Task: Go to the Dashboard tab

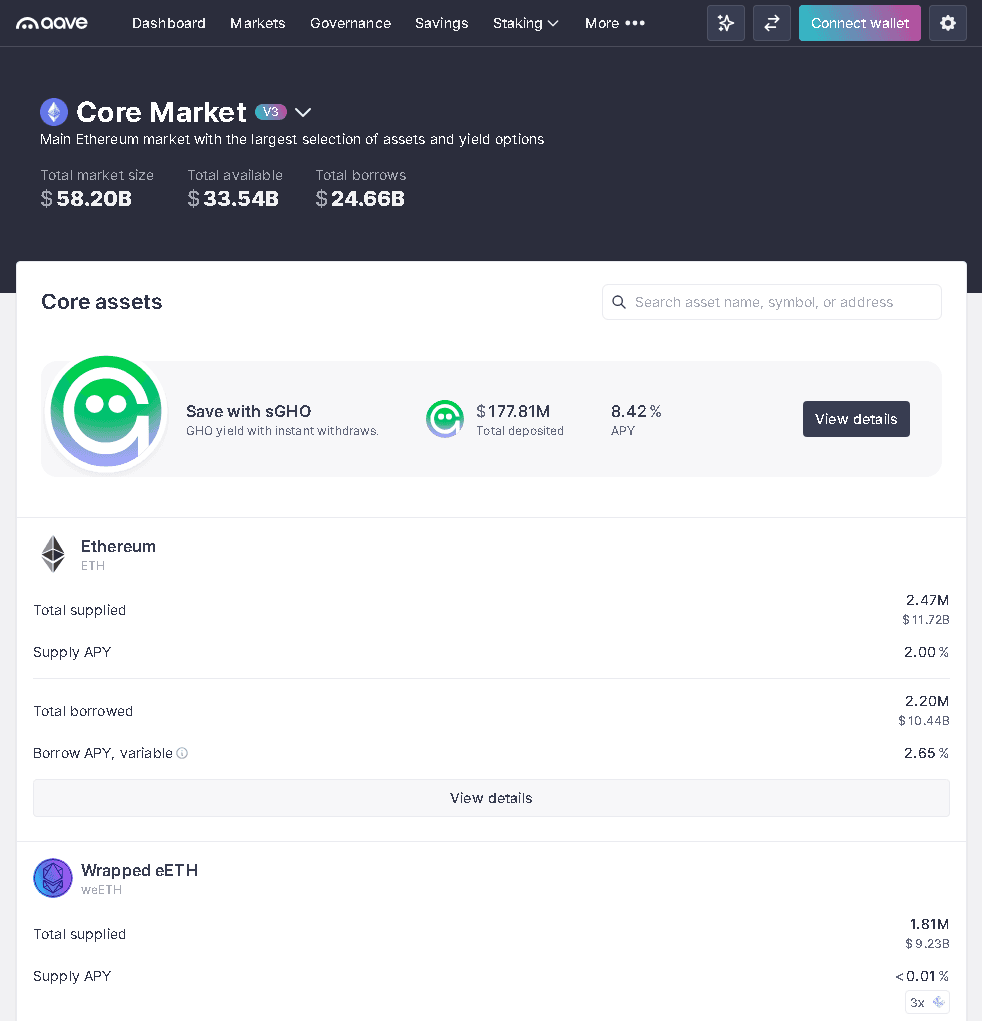Action: (169, 23)
